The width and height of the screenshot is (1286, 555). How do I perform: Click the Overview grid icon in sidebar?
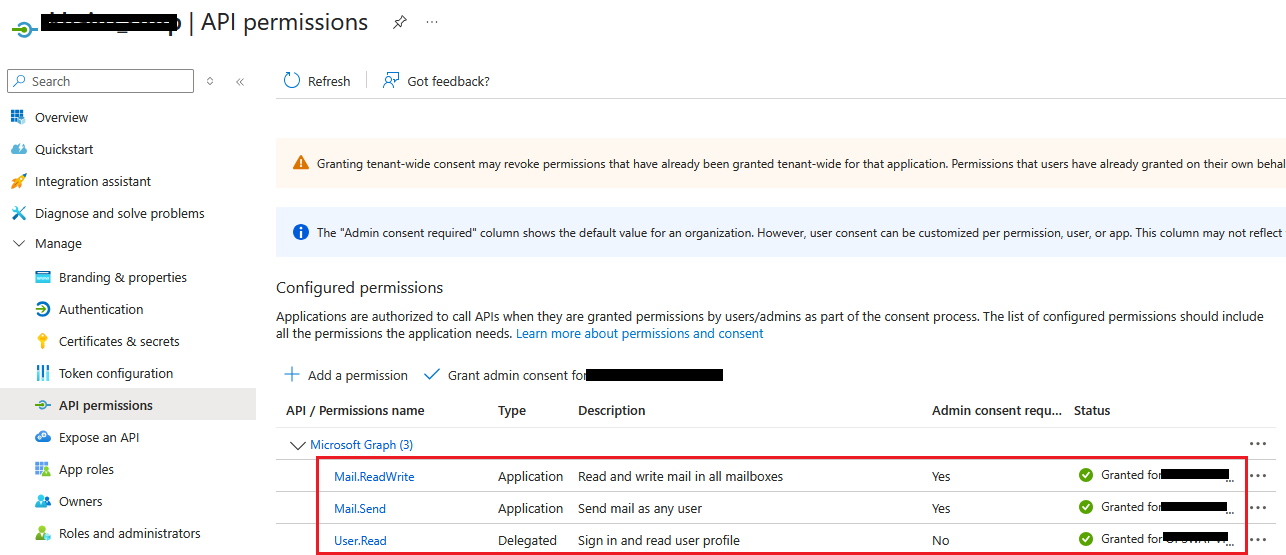[x=17, y=117]
